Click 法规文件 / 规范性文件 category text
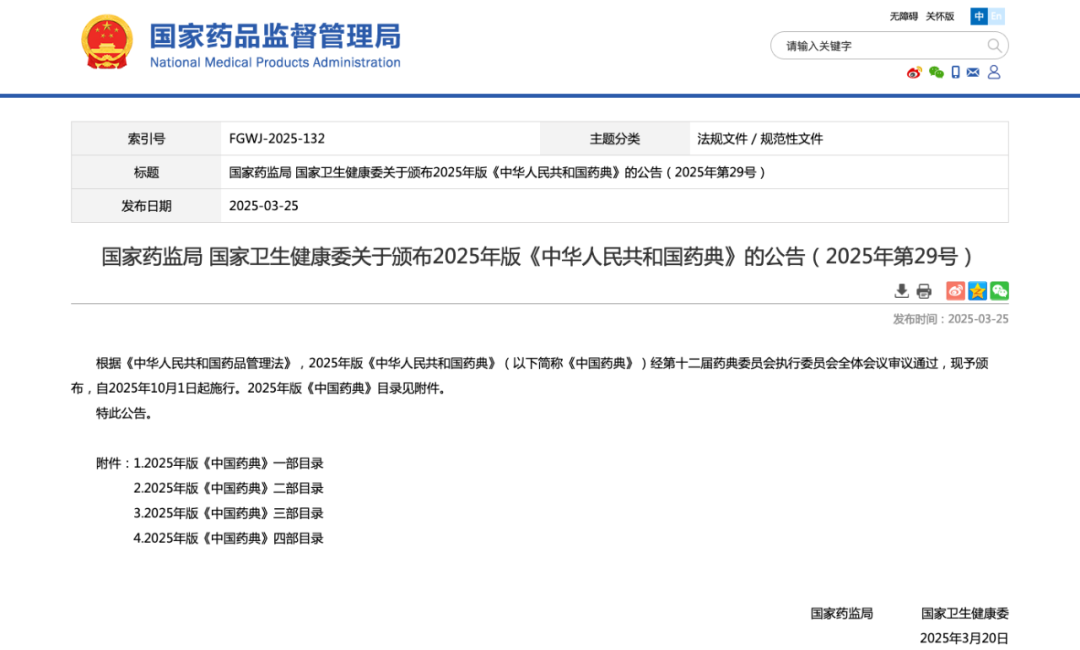Screen dimensions: 1080x650 (760, 138)
